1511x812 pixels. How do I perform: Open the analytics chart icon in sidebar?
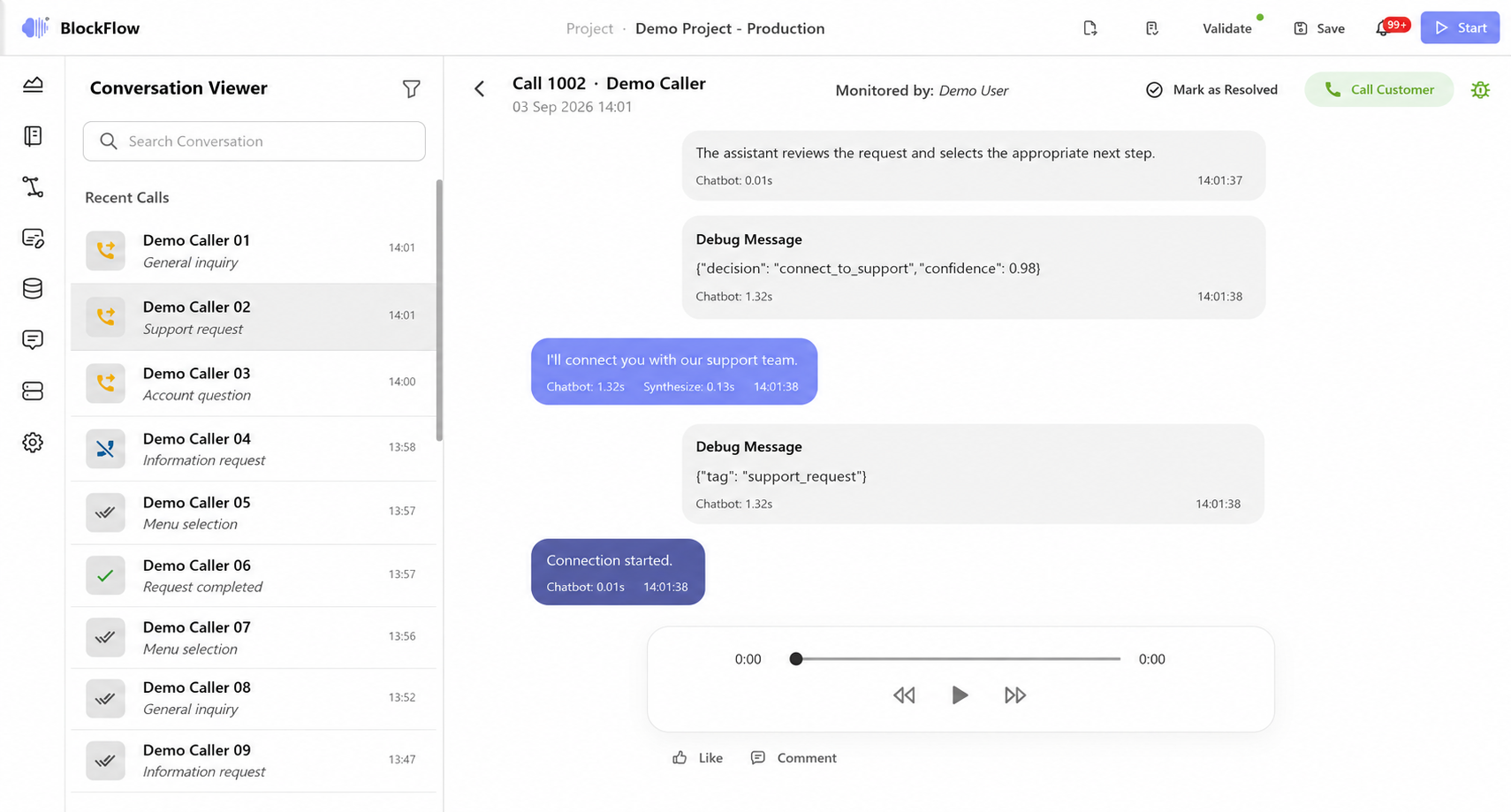point(33,85)
